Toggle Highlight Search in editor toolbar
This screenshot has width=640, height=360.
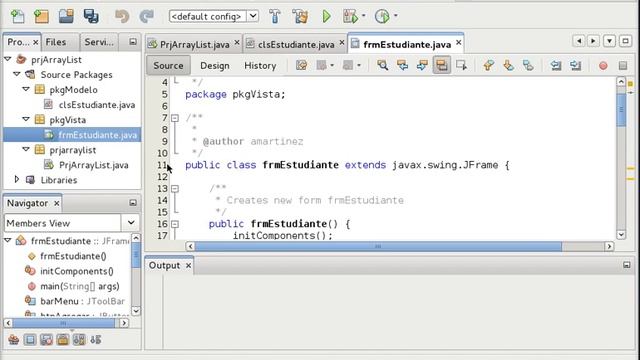442,65
